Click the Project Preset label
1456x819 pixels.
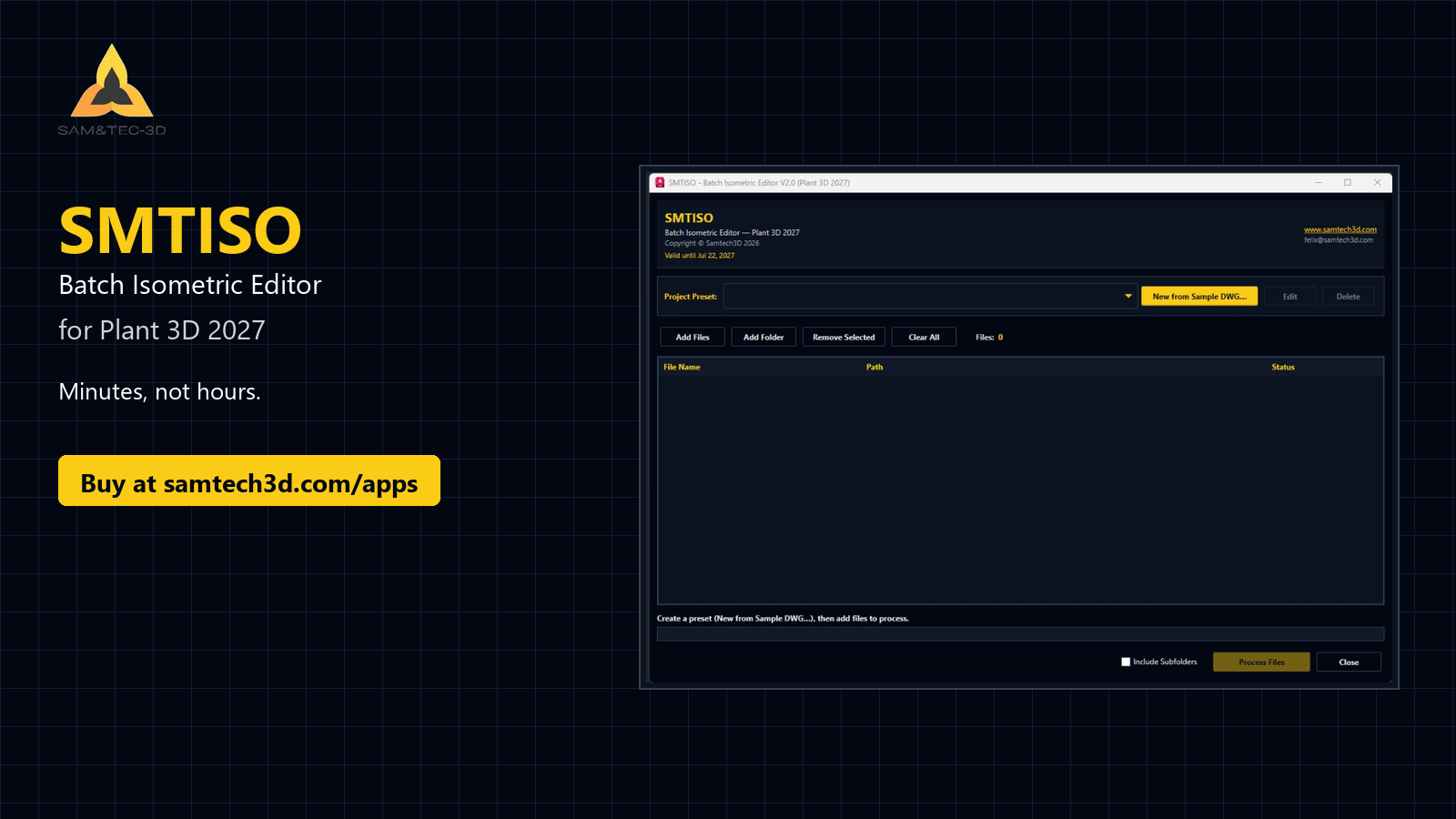pos(691,297)
